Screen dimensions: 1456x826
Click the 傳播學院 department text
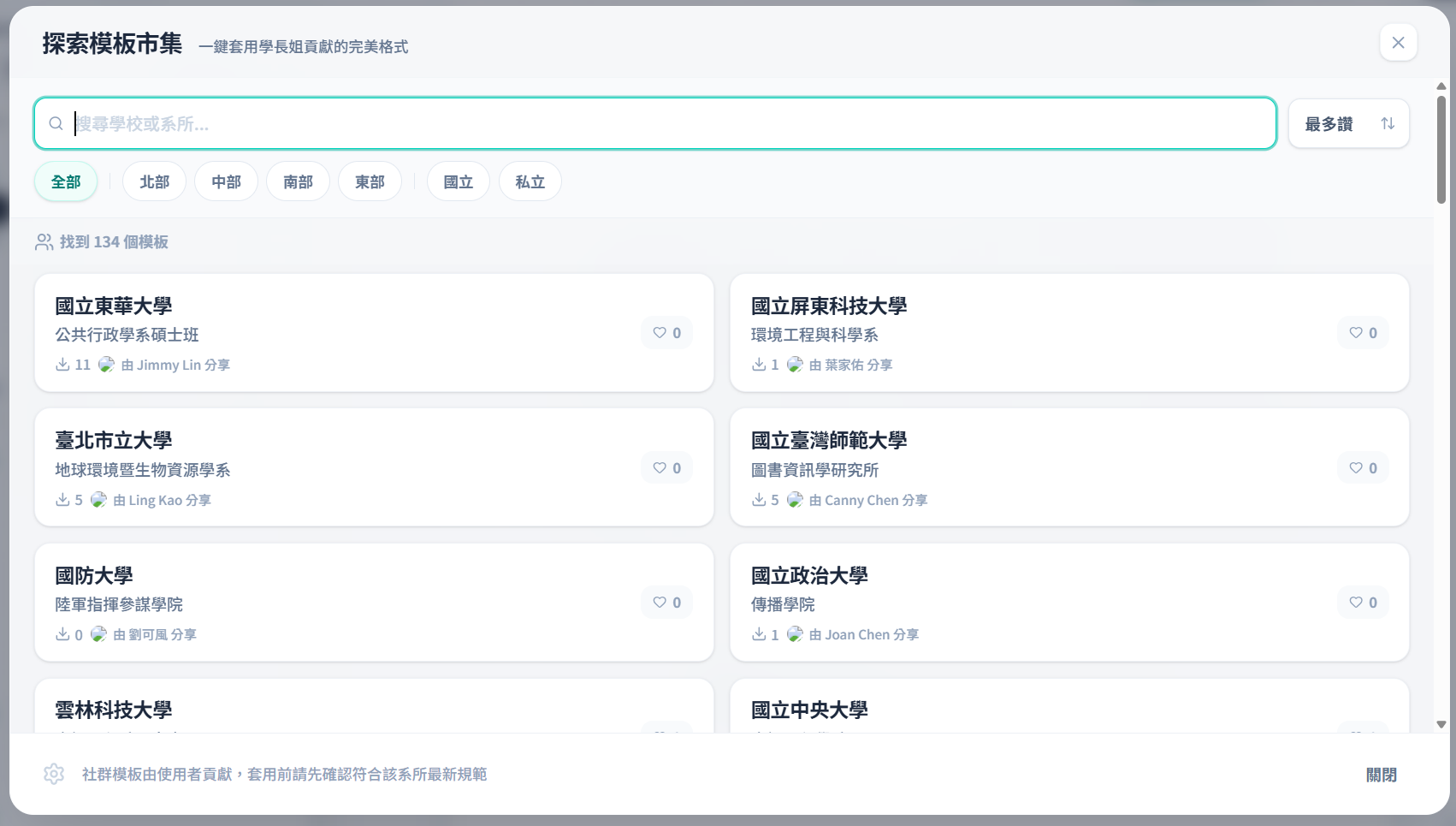(783, 604)
